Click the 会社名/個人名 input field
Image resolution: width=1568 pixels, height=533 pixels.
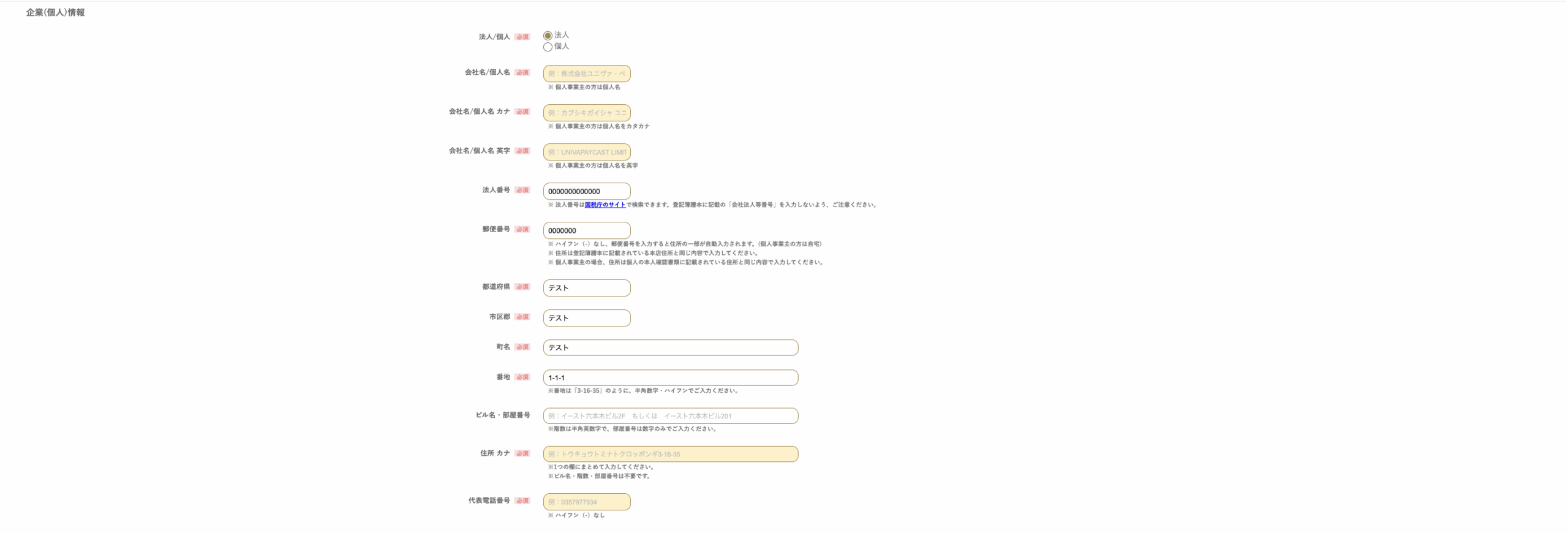(x=586, y=74)
